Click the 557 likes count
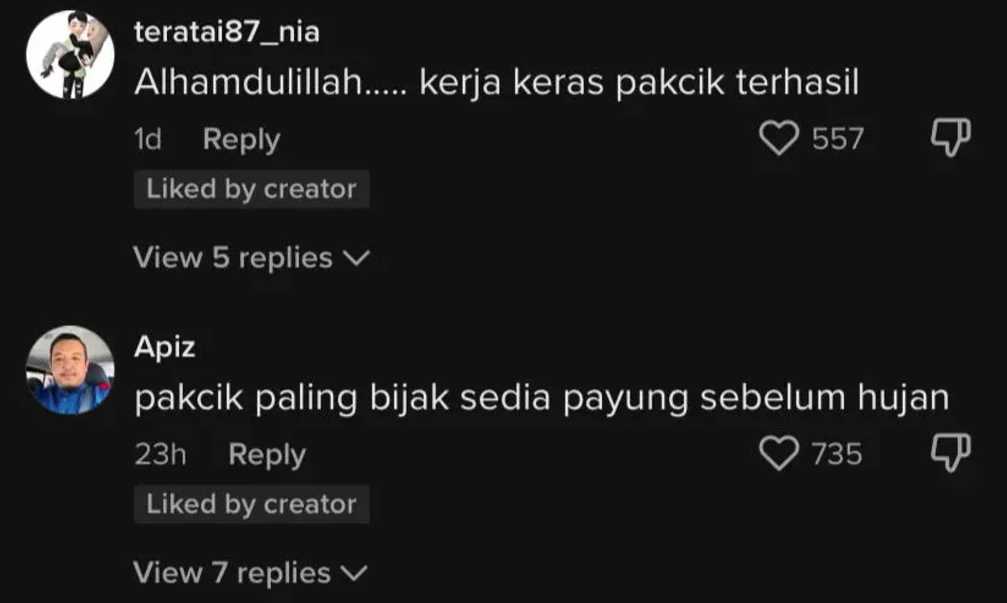 pyautogui.click(x=837, y=139)
